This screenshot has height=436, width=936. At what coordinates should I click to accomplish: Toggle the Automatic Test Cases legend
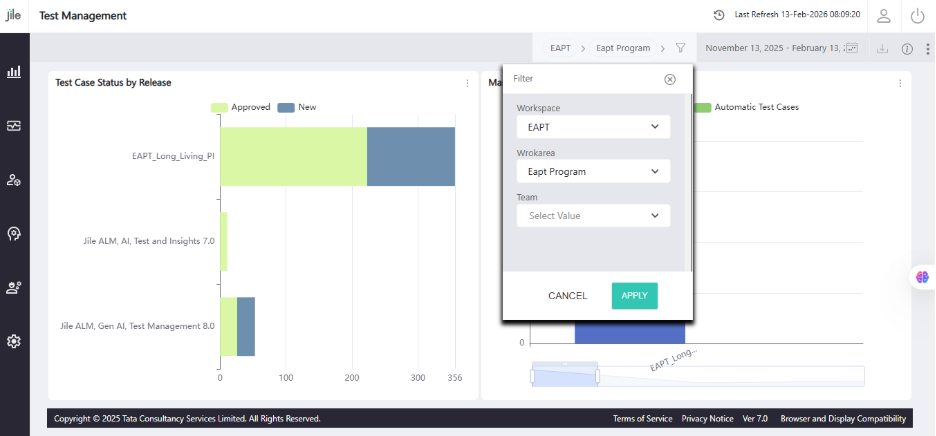click(x=746, y=108)
